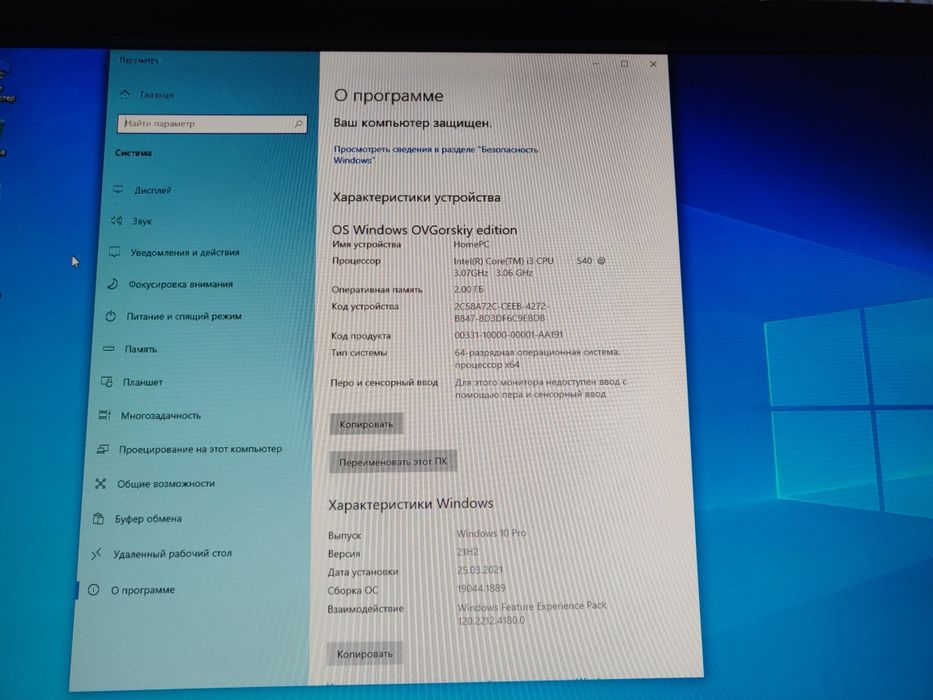Click the power icon beside Питание и спящий режим
This screenshot has height=700, width=933.
tap(110, 316)
